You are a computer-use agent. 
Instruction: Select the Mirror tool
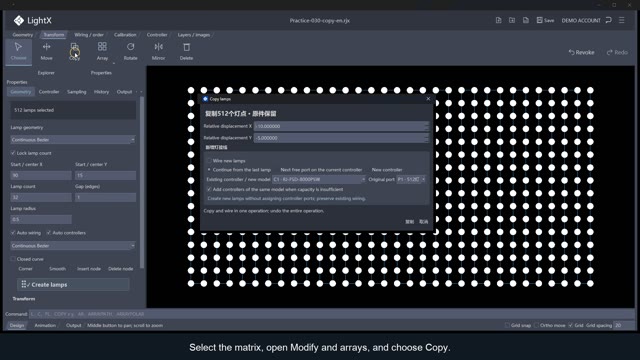(x=158, y=51)
